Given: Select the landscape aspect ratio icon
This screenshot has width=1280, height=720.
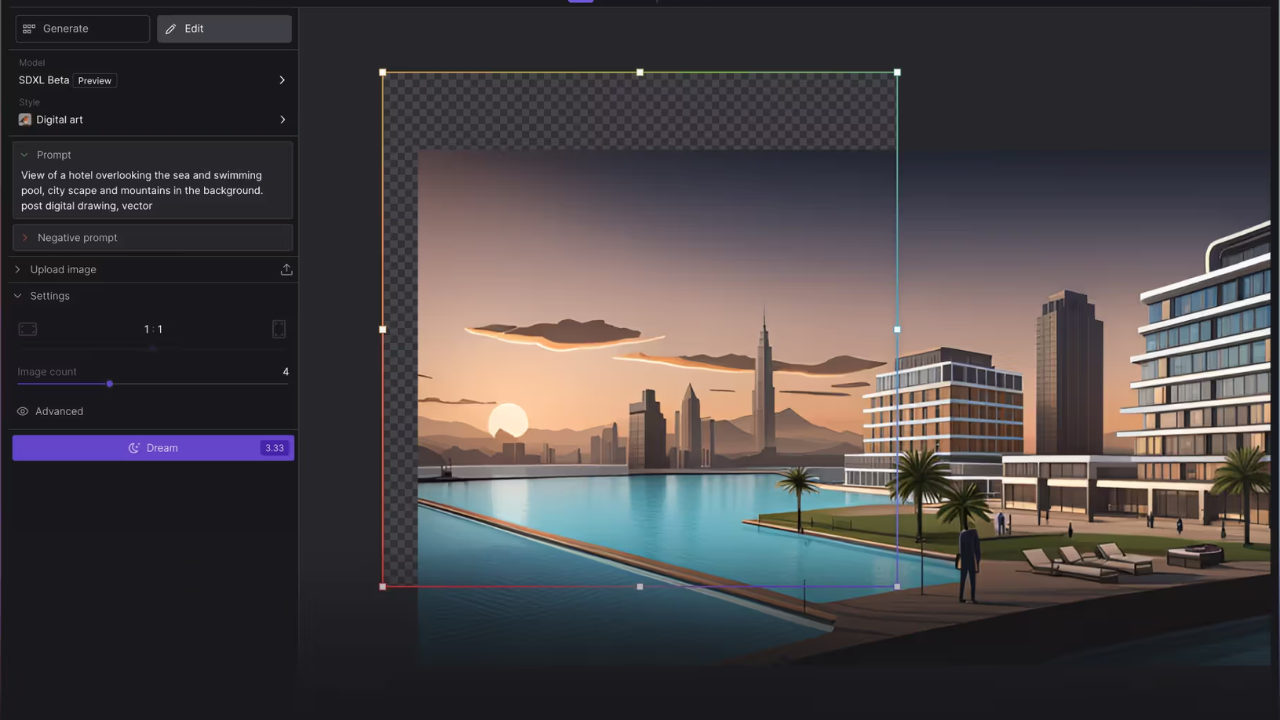Looking at the screenshot, I should [28, 329].
